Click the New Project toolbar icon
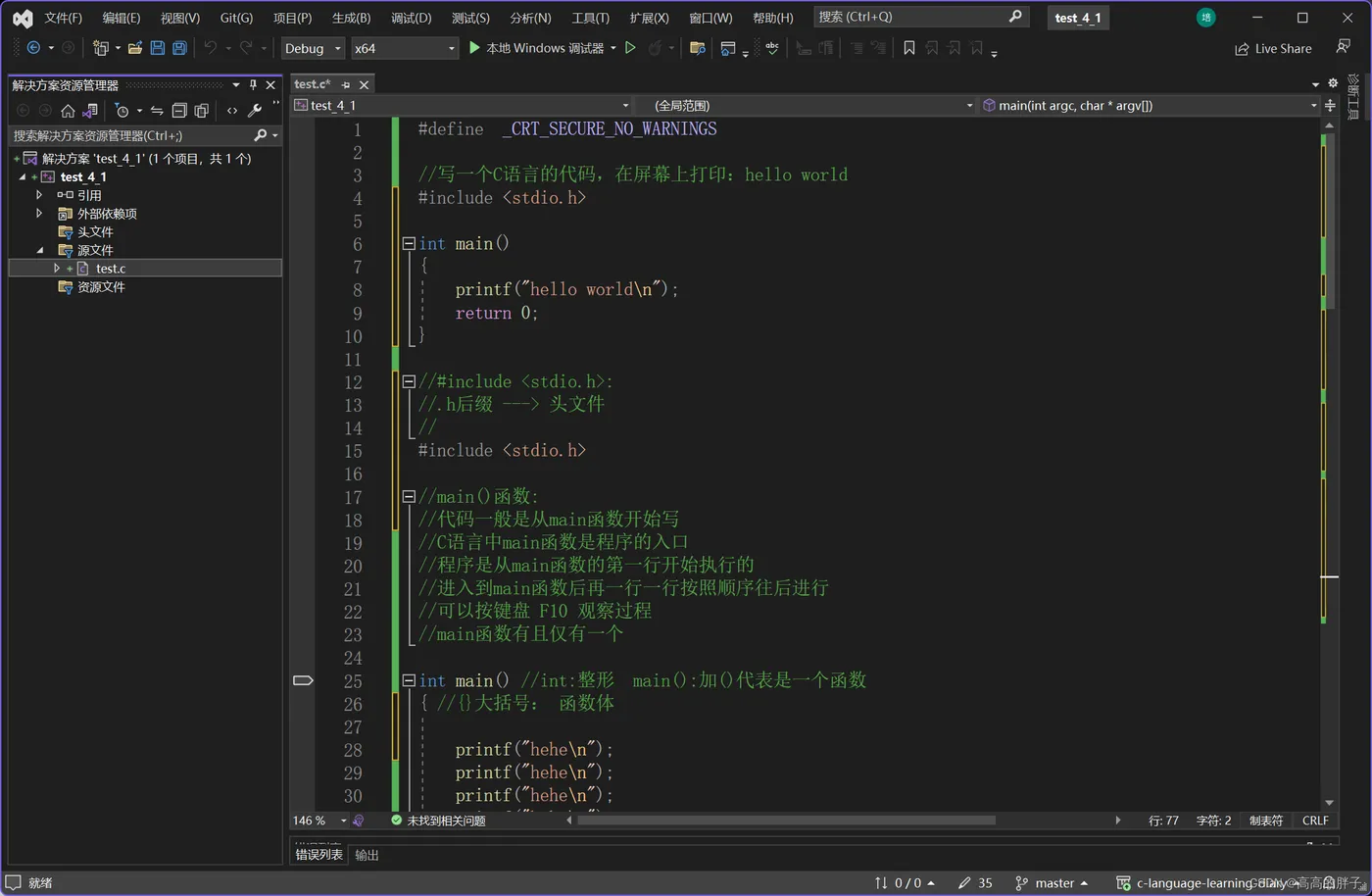 pyautogui.click(x=100, y=48)
